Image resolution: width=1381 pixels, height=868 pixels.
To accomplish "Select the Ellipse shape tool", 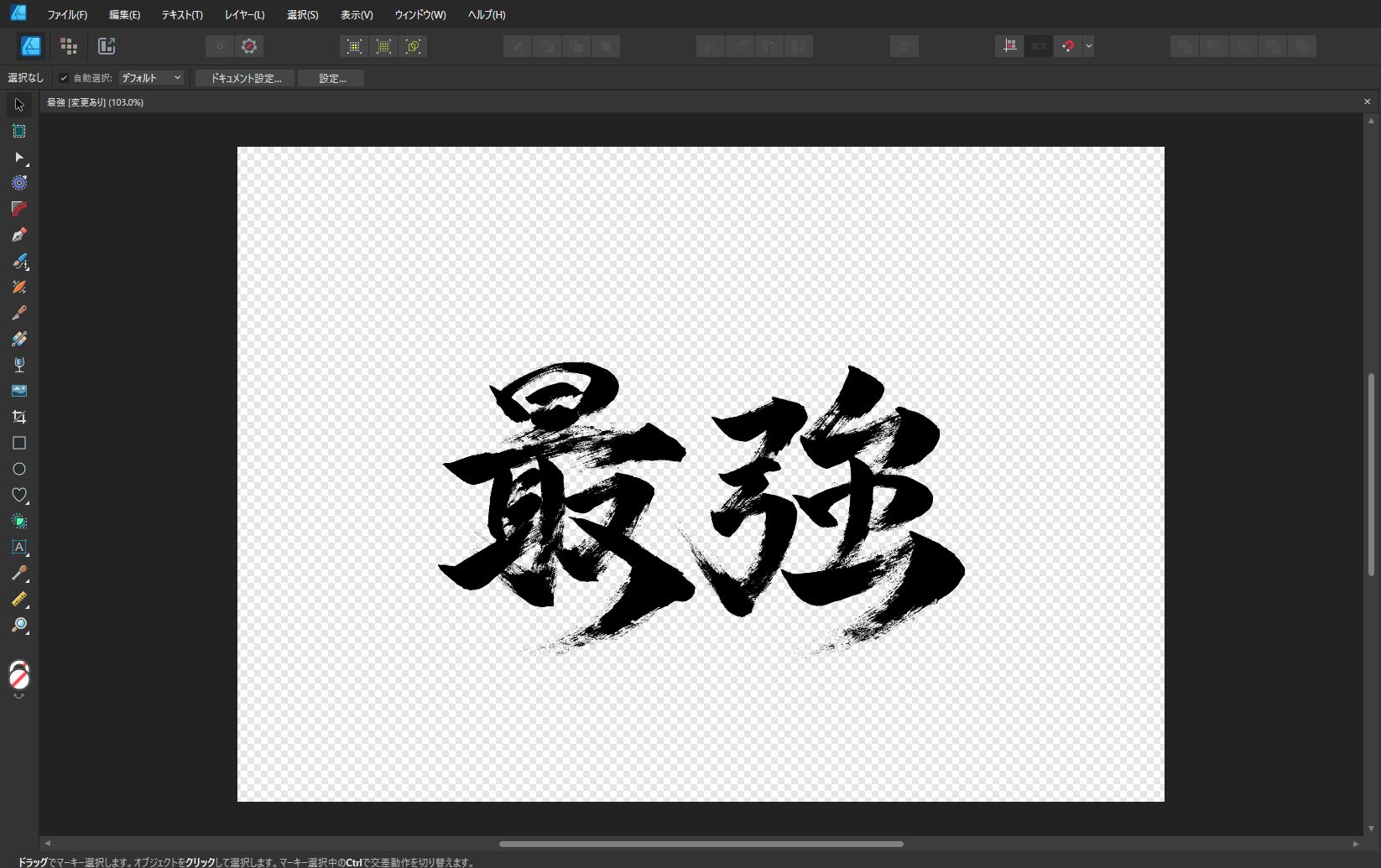I will click(19, 469).
